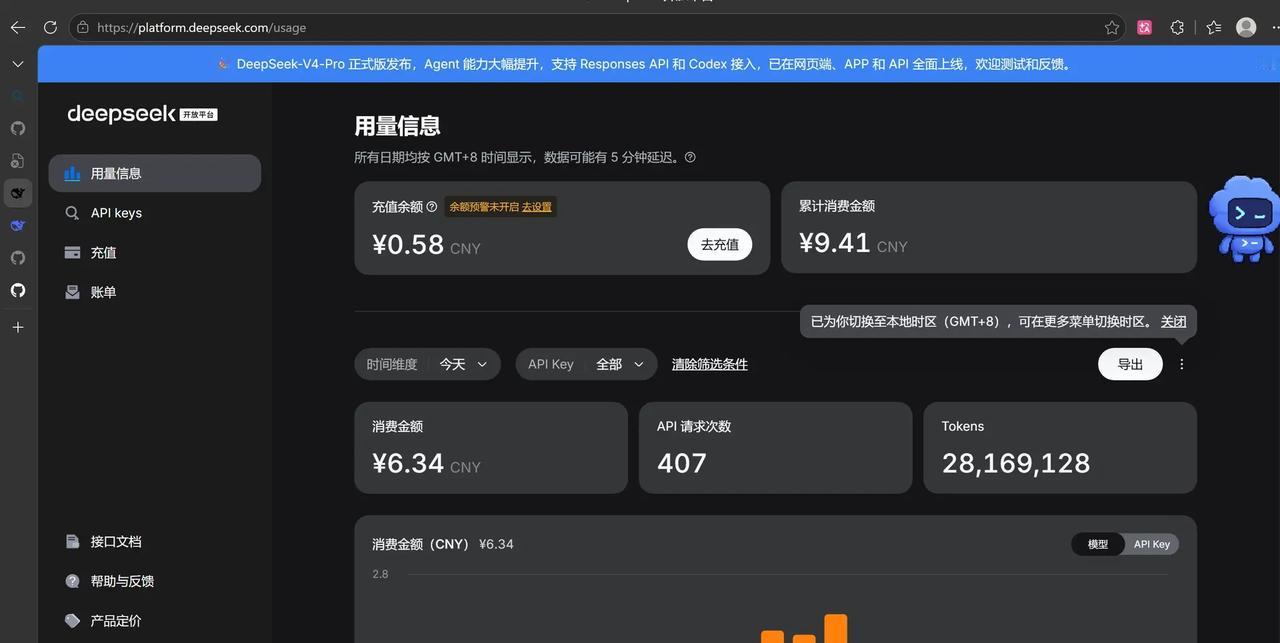
Task: Click the inbox icon beside 账单
Action: [x=72, y=292]
